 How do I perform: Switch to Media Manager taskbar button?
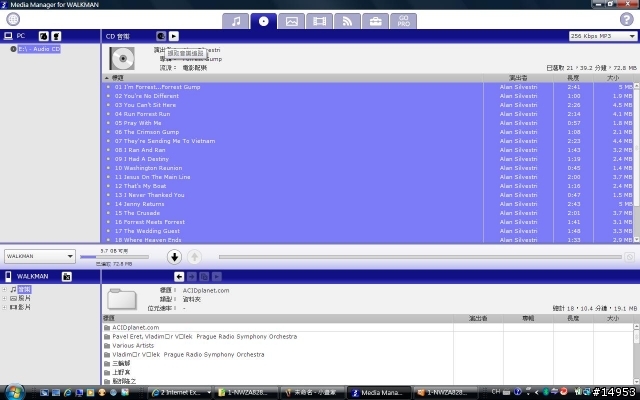coord(380,393)
